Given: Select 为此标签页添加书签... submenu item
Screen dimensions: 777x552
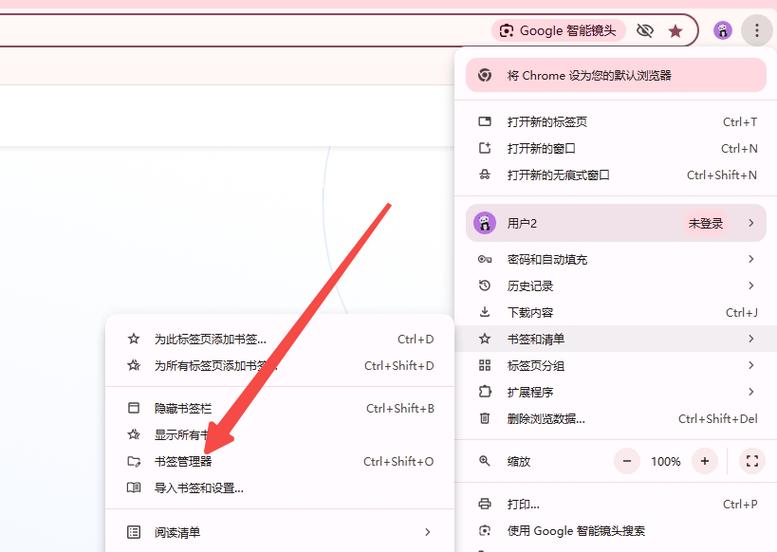Looking at the screenshot, I should pos(280,339).
